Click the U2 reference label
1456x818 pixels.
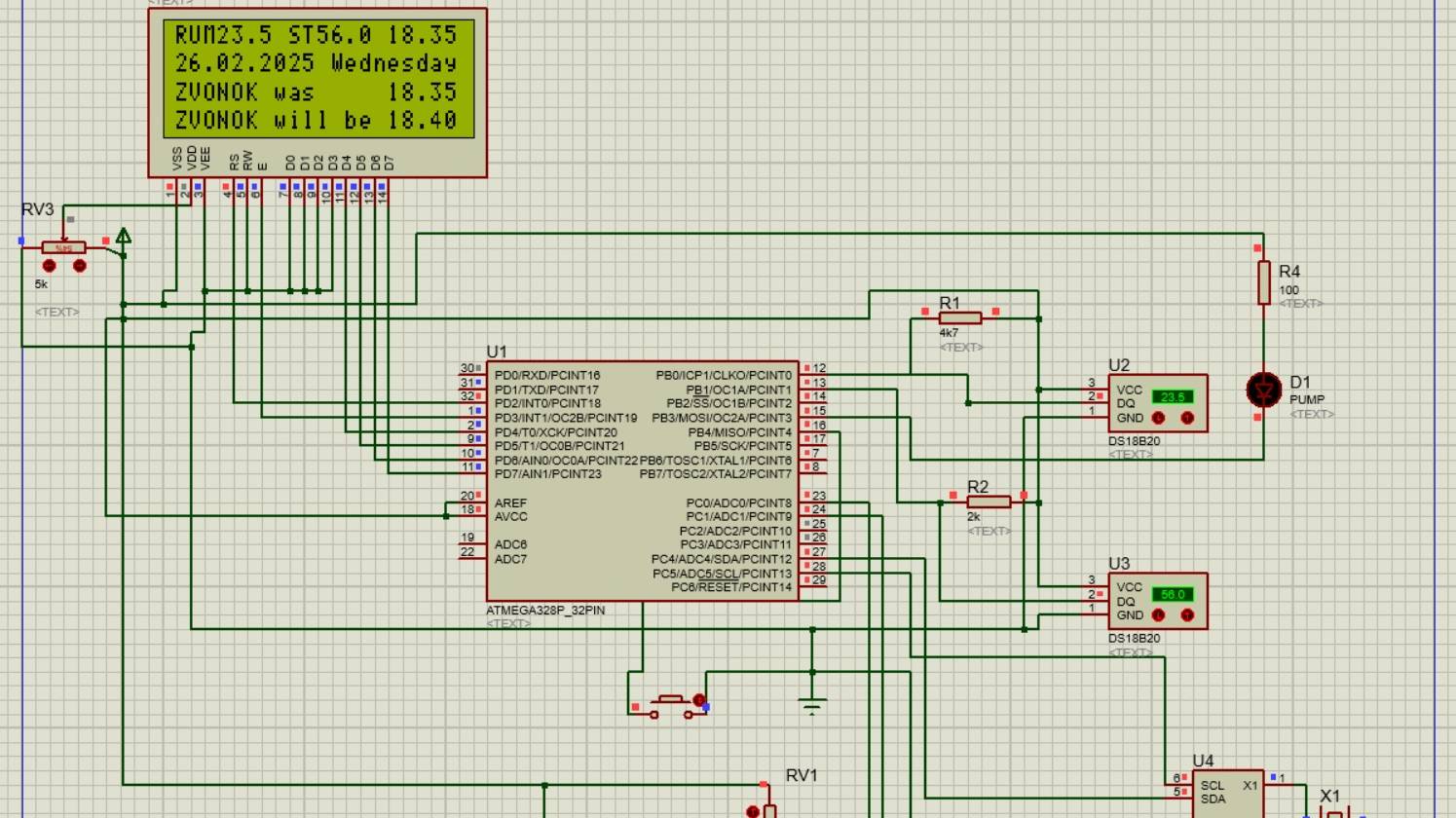coord(1119,365)
